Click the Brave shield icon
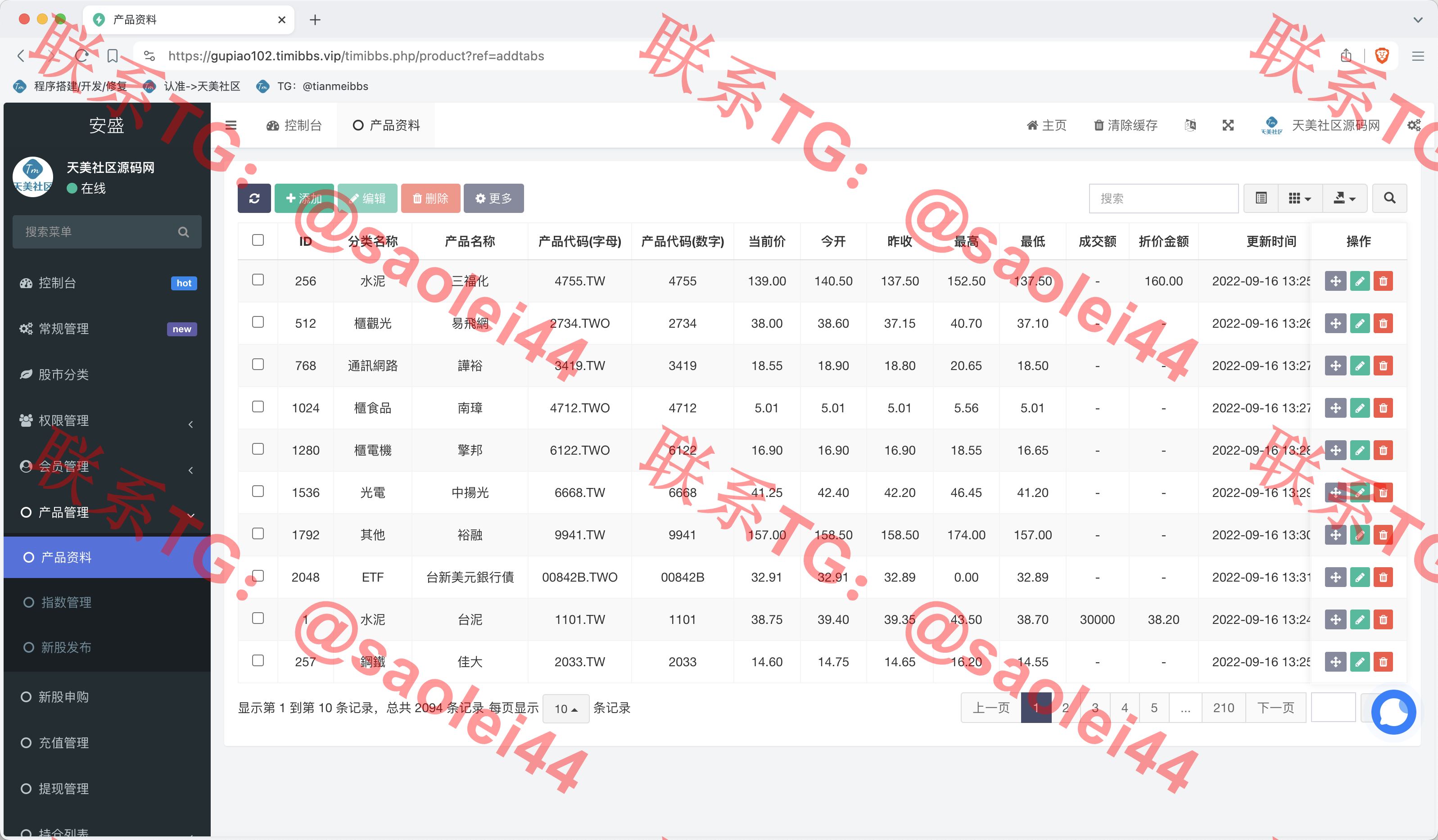1438x840 pixels. pos(1382,55)
